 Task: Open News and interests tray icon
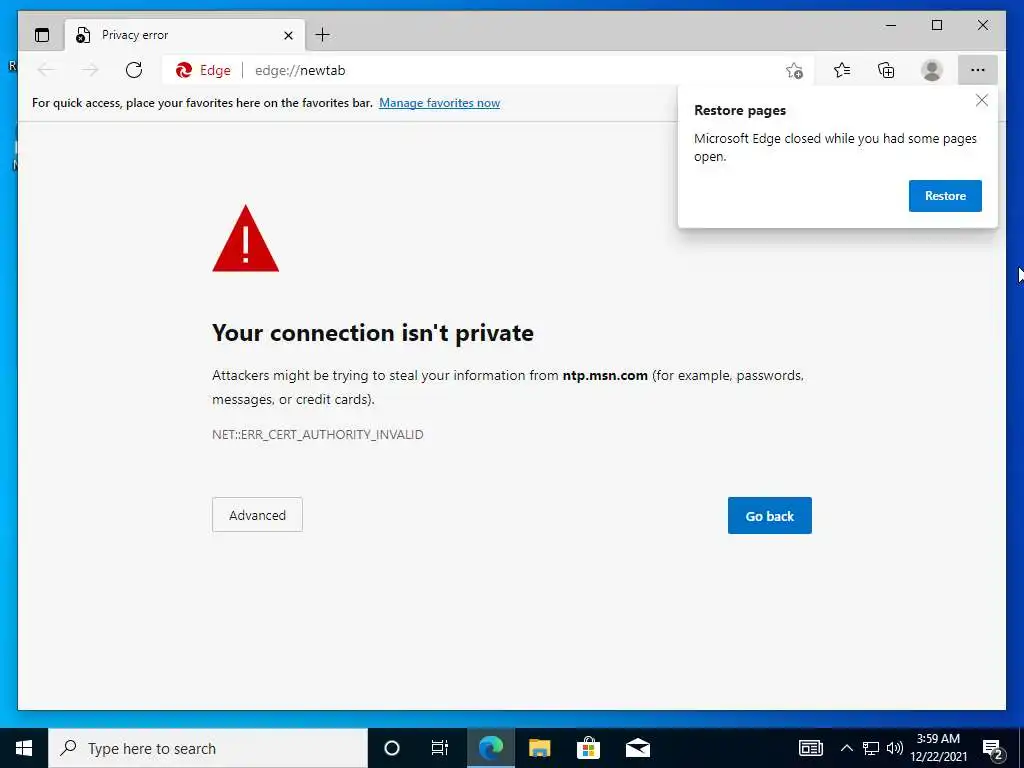[x=811, y=748]
